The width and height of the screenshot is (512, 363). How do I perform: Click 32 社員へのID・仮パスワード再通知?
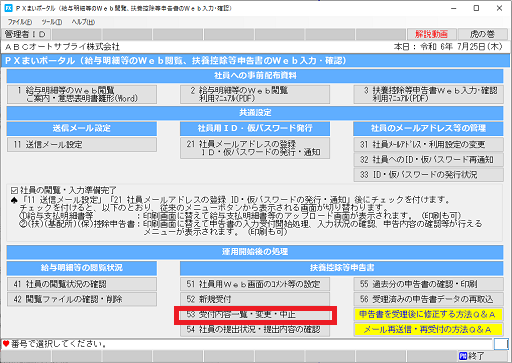tap(428, 160)
